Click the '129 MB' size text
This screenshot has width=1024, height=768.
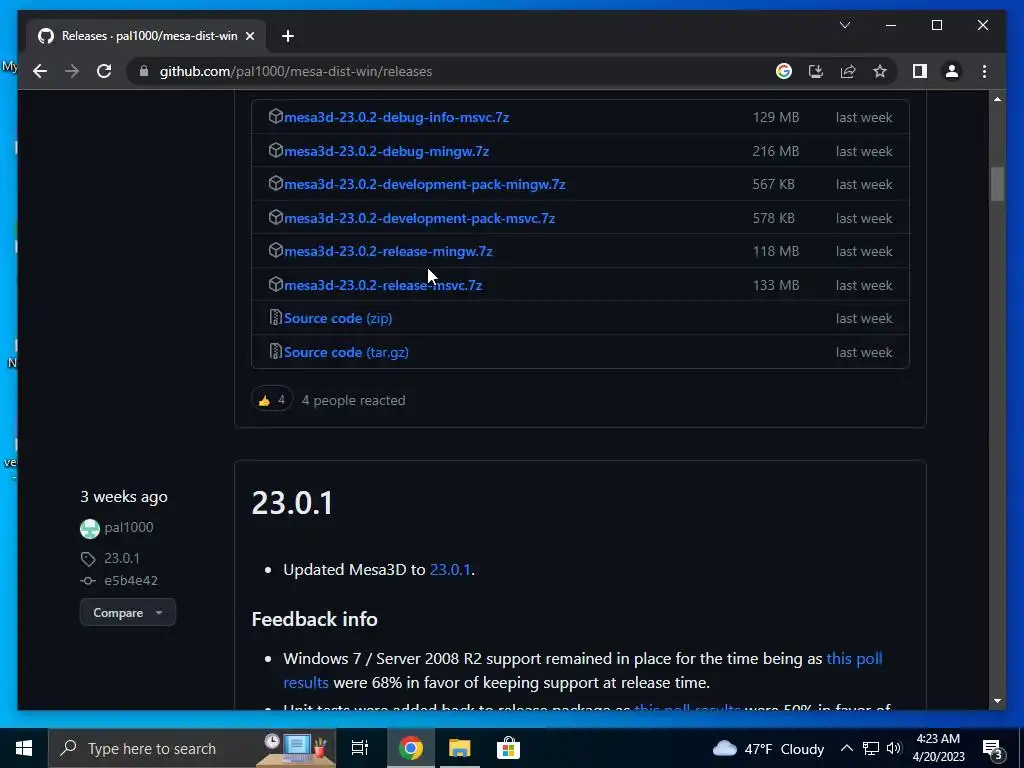775,118
